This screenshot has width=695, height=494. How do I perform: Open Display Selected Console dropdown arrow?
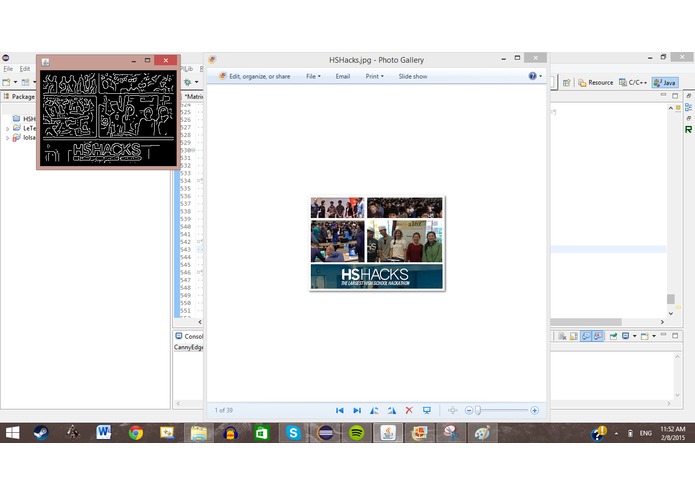coord(634,336)
